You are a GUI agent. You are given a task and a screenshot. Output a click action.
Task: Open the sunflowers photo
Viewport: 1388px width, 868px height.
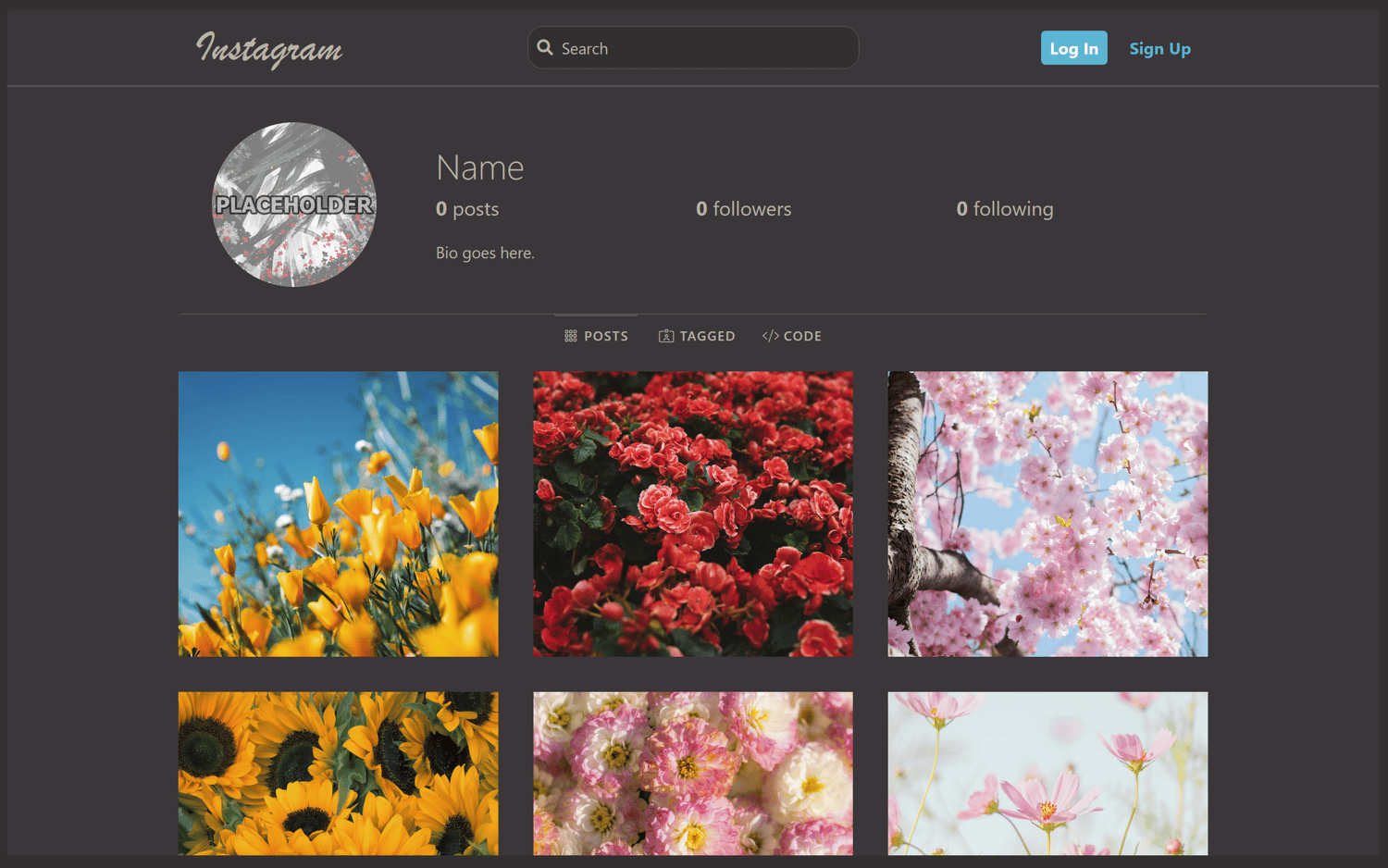coord(339,774)
